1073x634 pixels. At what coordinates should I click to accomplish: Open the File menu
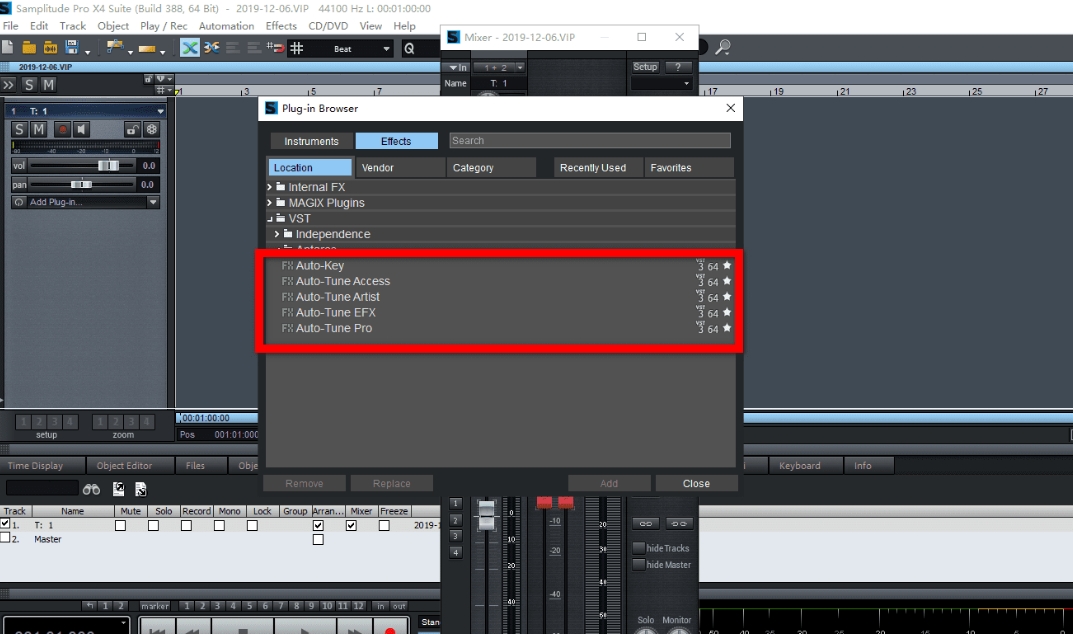10,26
